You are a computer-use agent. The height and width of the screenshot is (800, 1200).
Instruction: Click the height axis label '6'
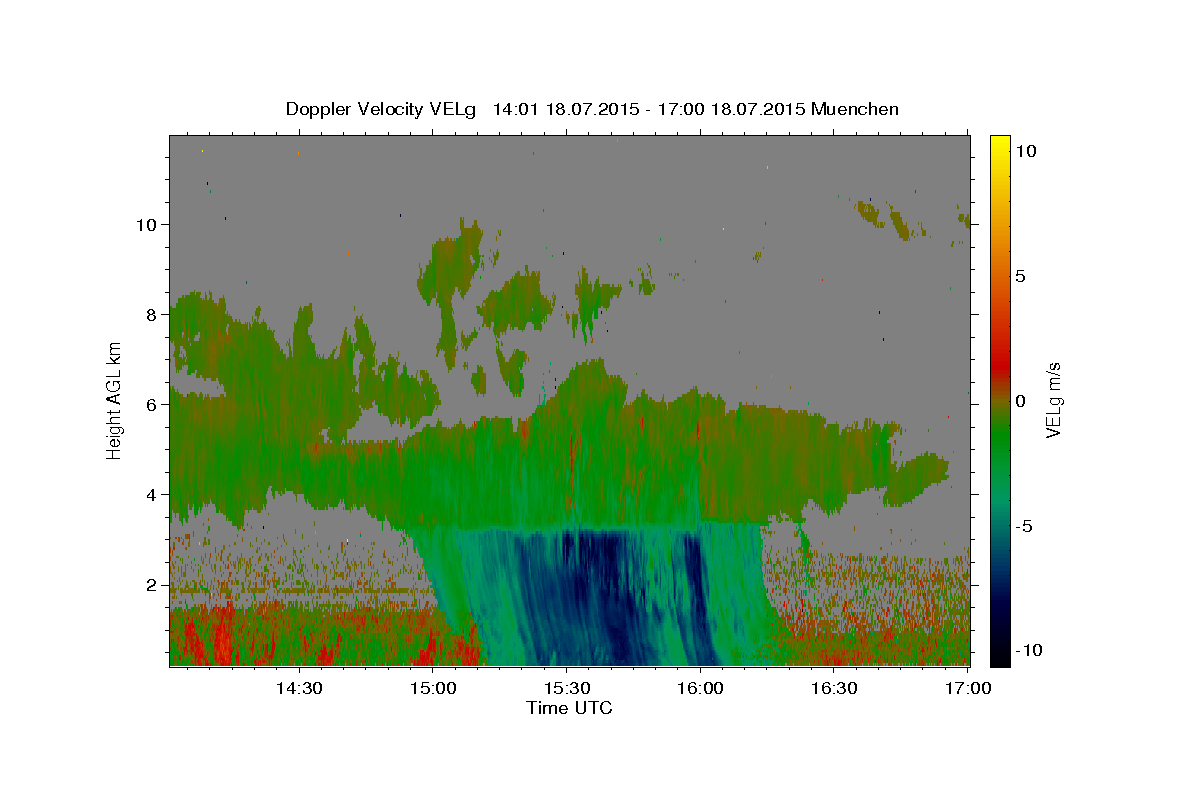pos(152,404)
